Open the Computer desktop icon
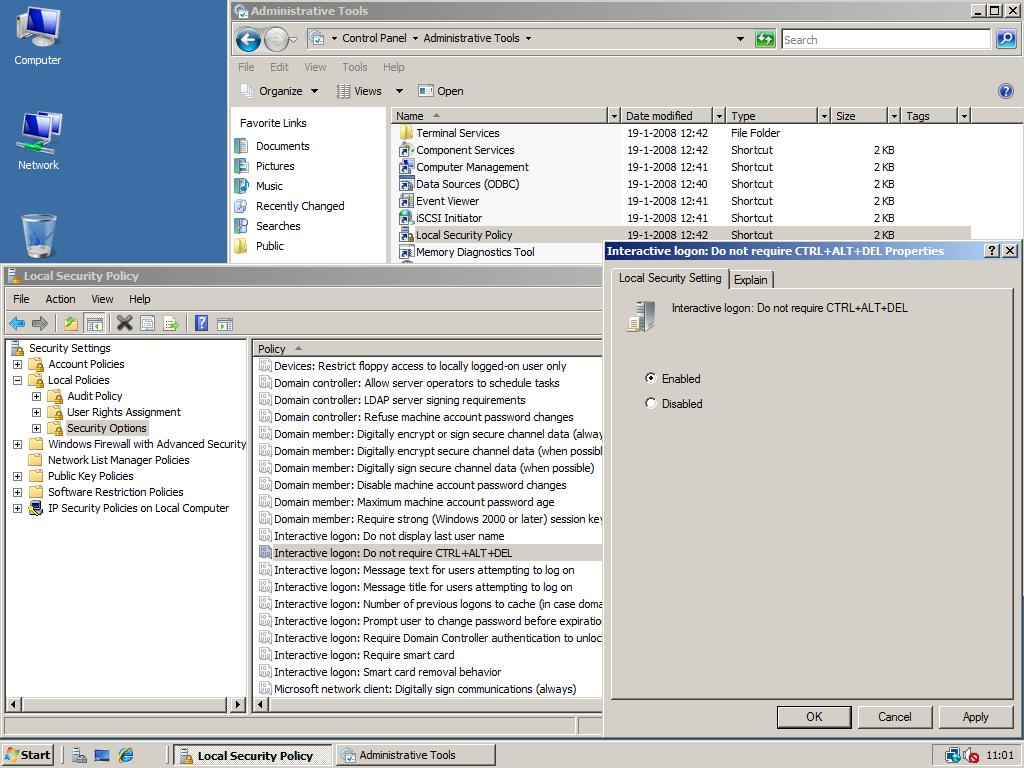The height and width of the screenshot is (768, 1024). click(x=37, y=36)
